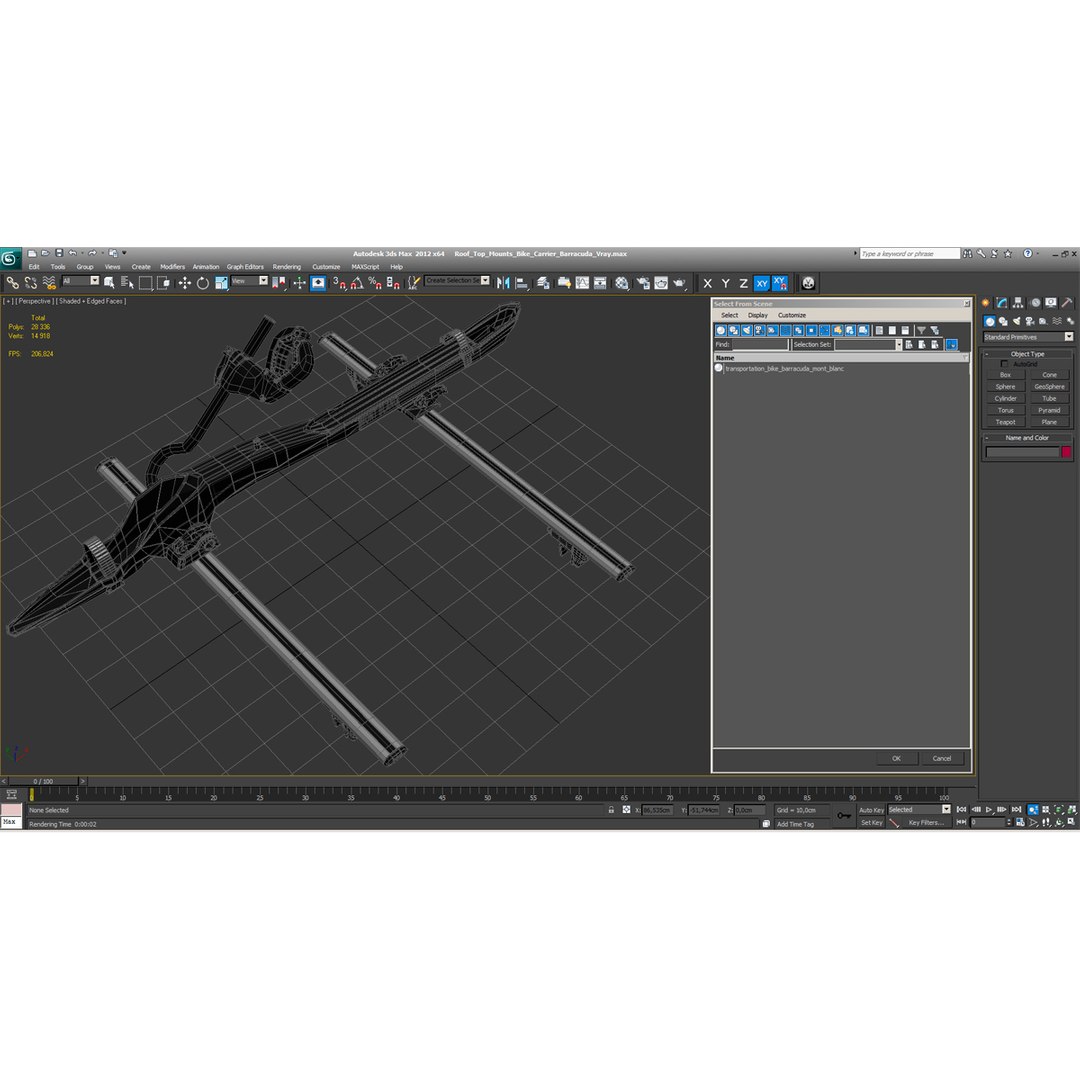Viewport: 1080px width, 1080px height.
Task: Click the GeoSphere primitive button
Action: click(x=1049, y=387)
